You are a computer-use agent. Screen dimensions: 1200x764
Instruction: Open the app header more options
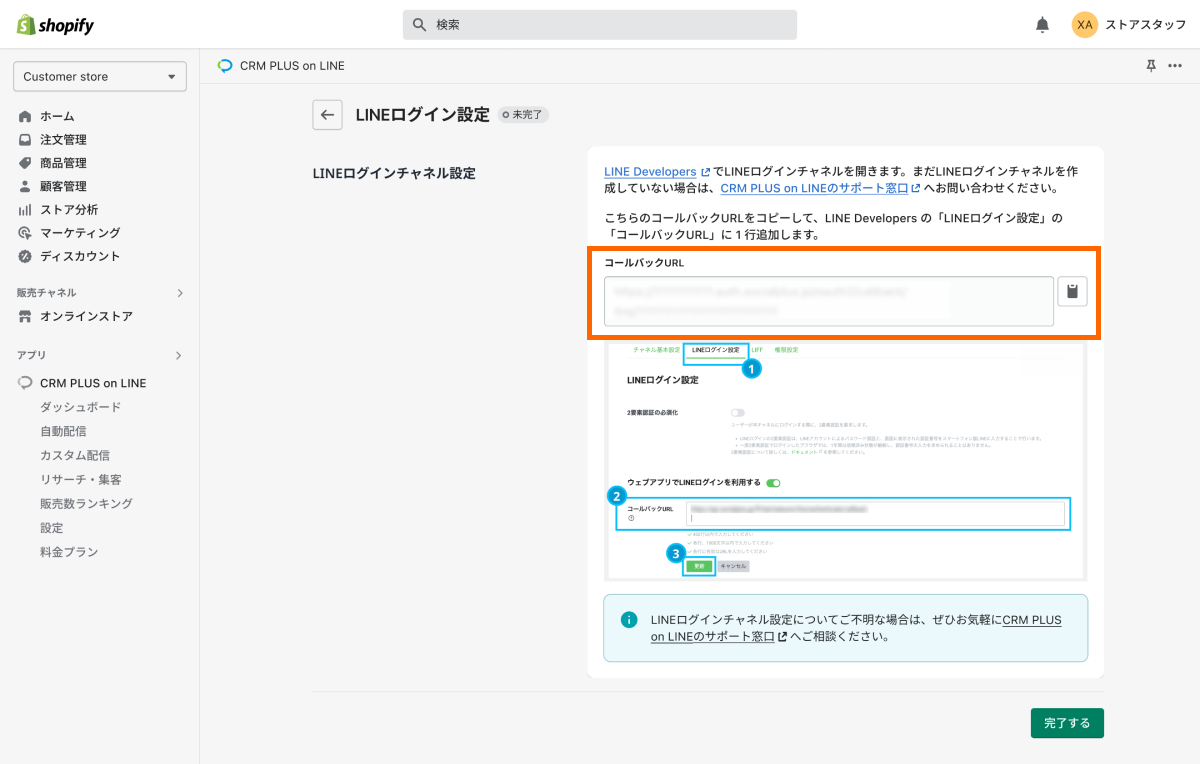(1174, 66)
